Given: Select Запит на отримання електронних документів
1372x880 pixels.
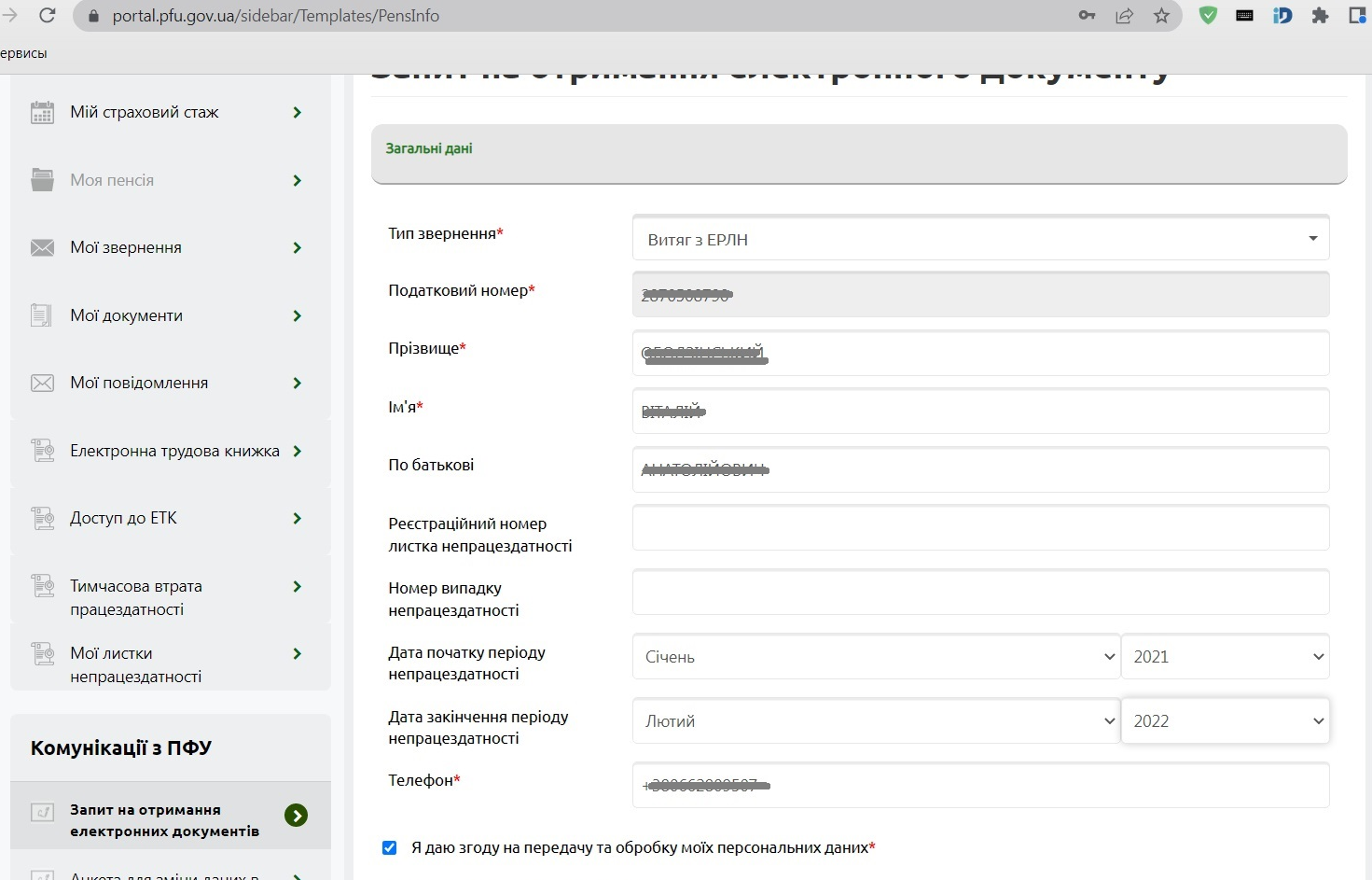Looking at the screenshot, I should pos(164,820).
